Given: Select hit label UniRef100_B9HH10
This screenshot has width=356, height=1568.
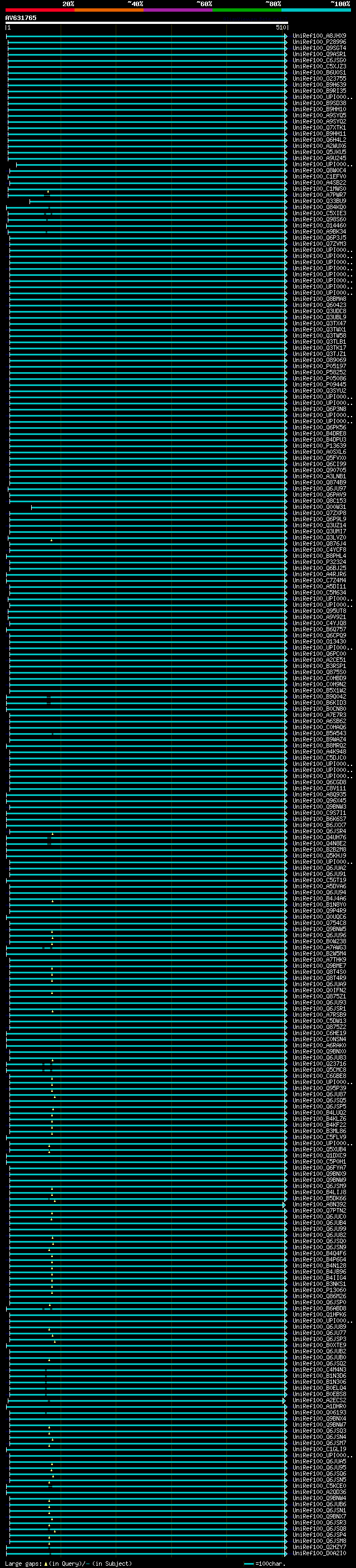Looking at the screenshot, I should (319, 109).
